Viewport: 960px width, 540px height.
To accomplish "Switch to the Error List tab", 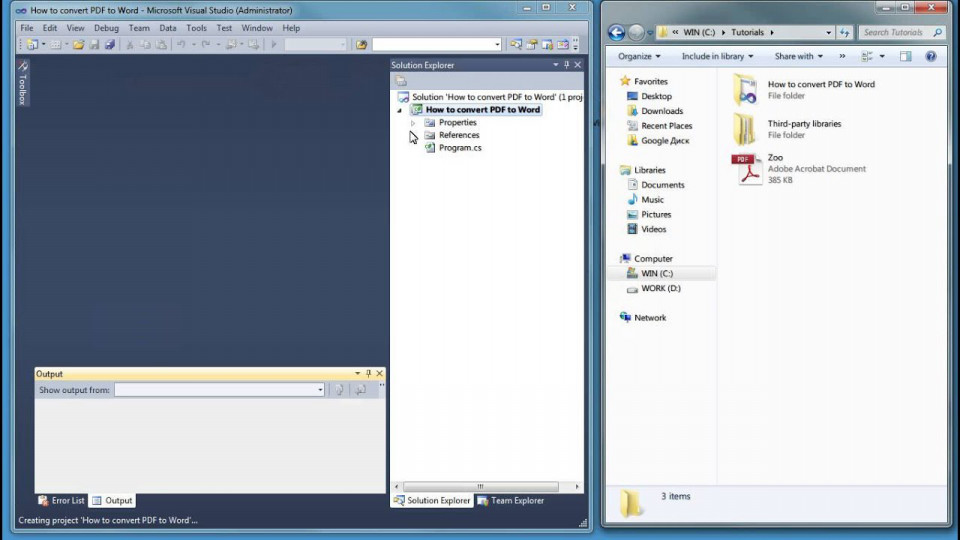I will [61, 501].
